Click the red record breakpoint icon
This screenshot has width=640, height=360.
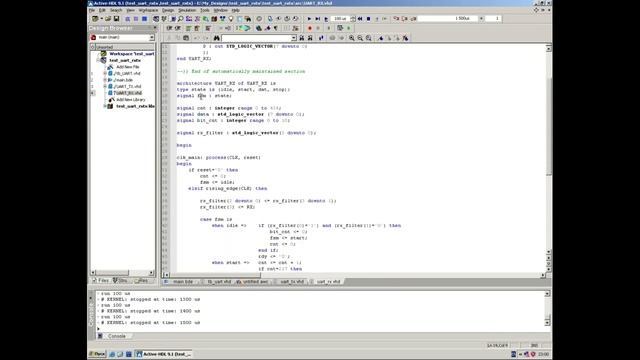[x=310, y=28]
